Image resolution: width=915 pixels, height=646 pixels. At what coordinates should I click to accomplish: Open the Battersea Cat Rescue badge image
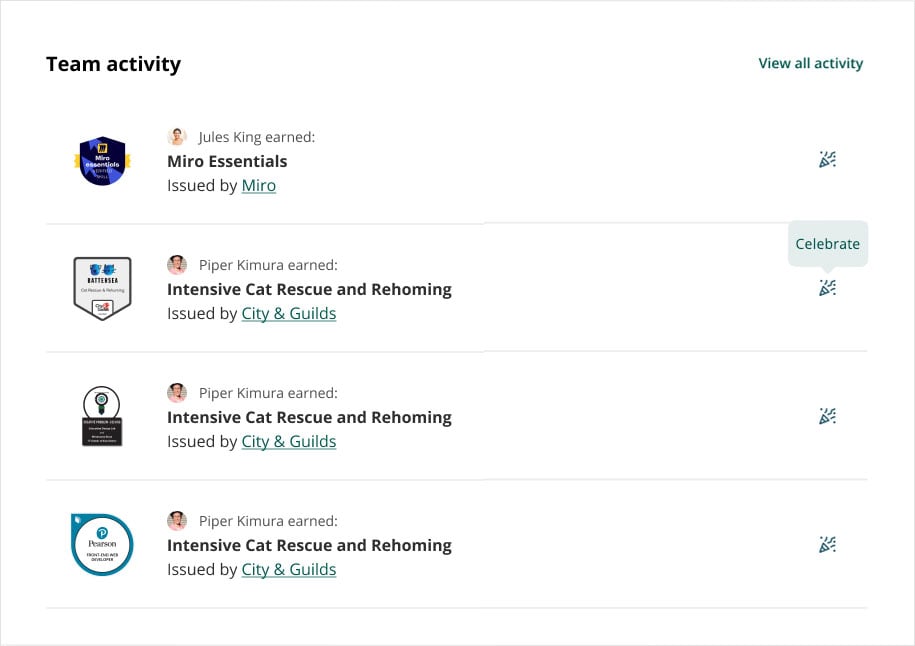(x=102, y=288)
